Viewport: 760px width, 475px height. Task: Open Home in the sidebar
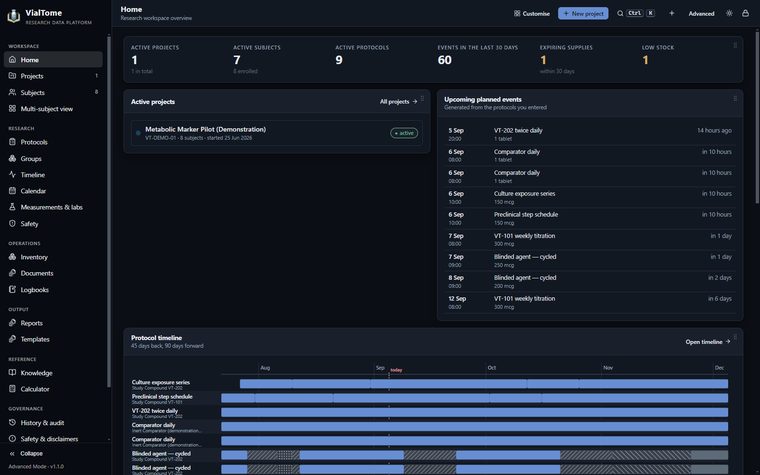[x=53, y=60]
